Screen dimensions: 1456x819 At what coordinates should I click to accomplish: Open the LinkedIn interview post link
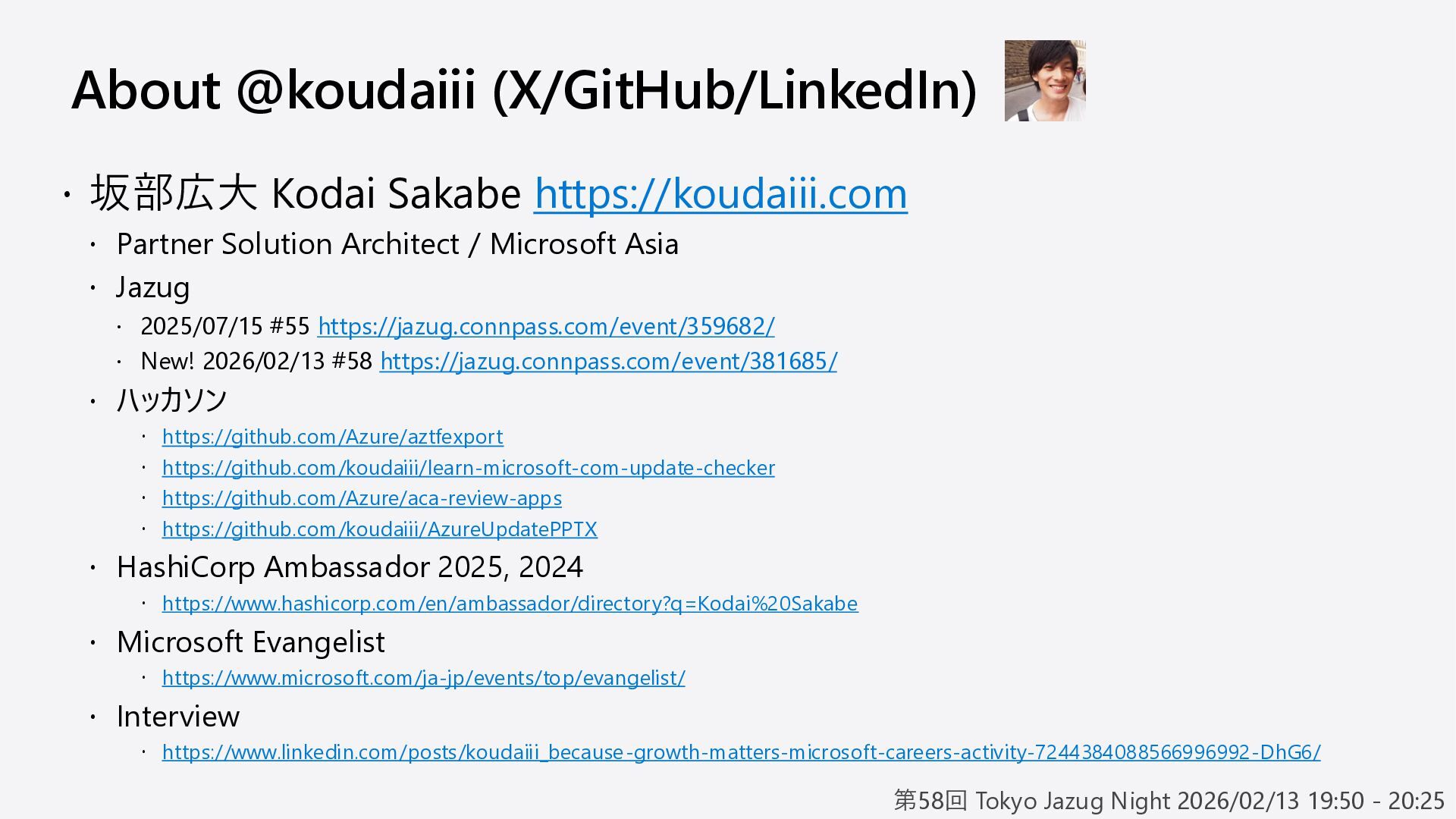click(741, 752)
